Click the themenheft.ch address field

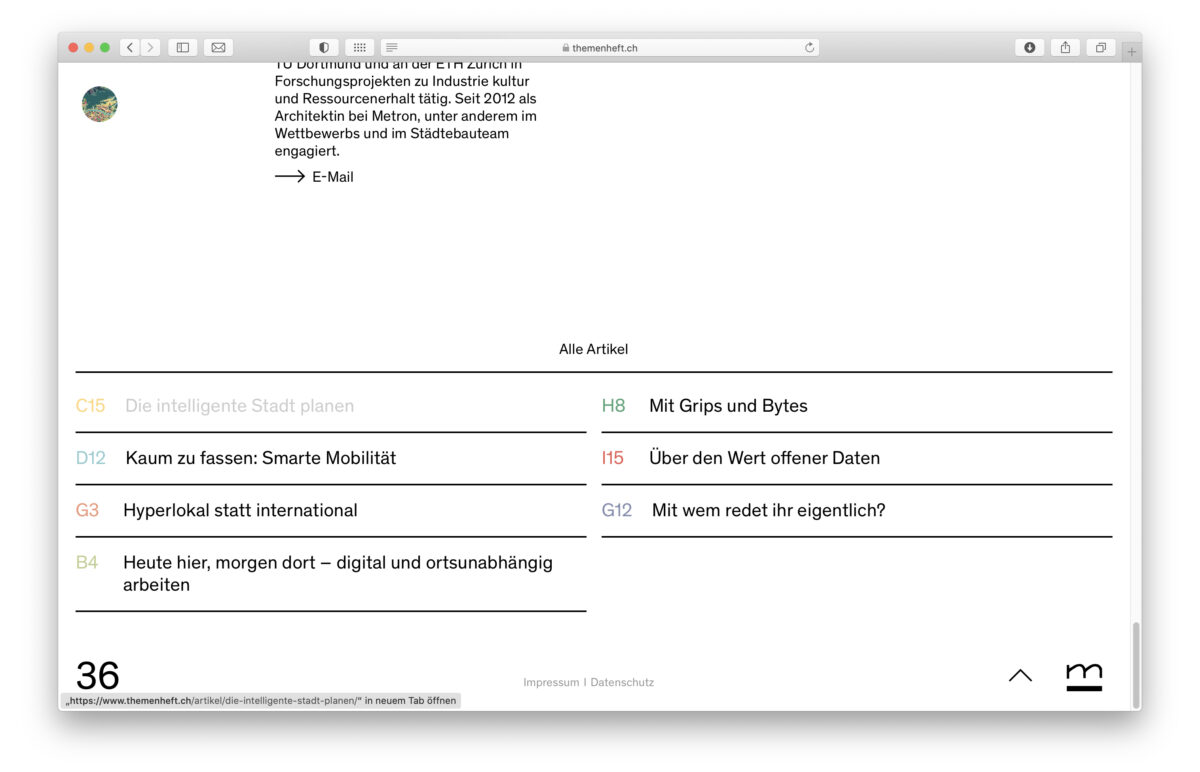pos(600,47)
